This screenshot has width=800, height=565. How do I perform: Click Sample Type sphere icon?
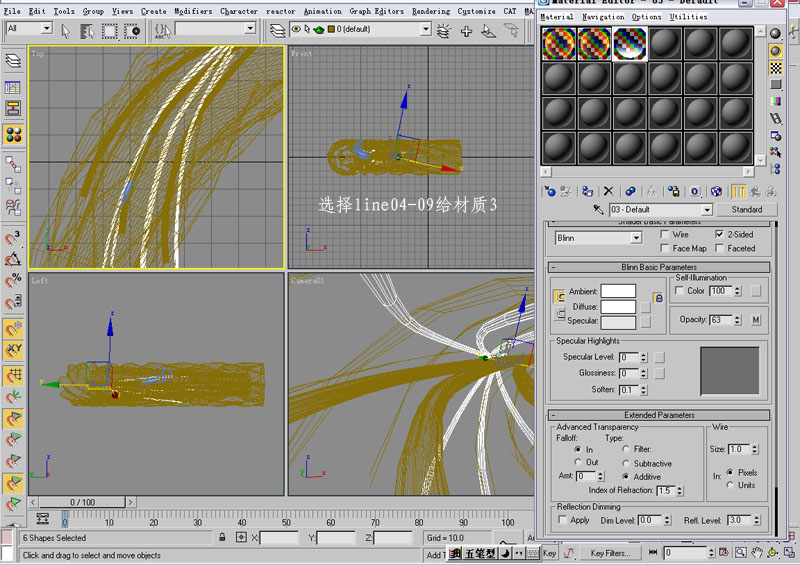tap(776, 34)
